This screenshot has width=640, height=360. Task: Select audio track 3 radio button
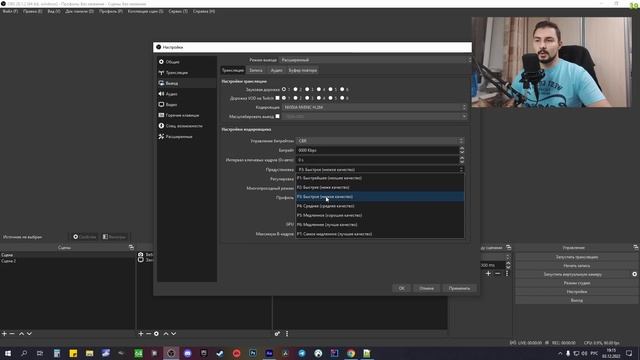307,89
